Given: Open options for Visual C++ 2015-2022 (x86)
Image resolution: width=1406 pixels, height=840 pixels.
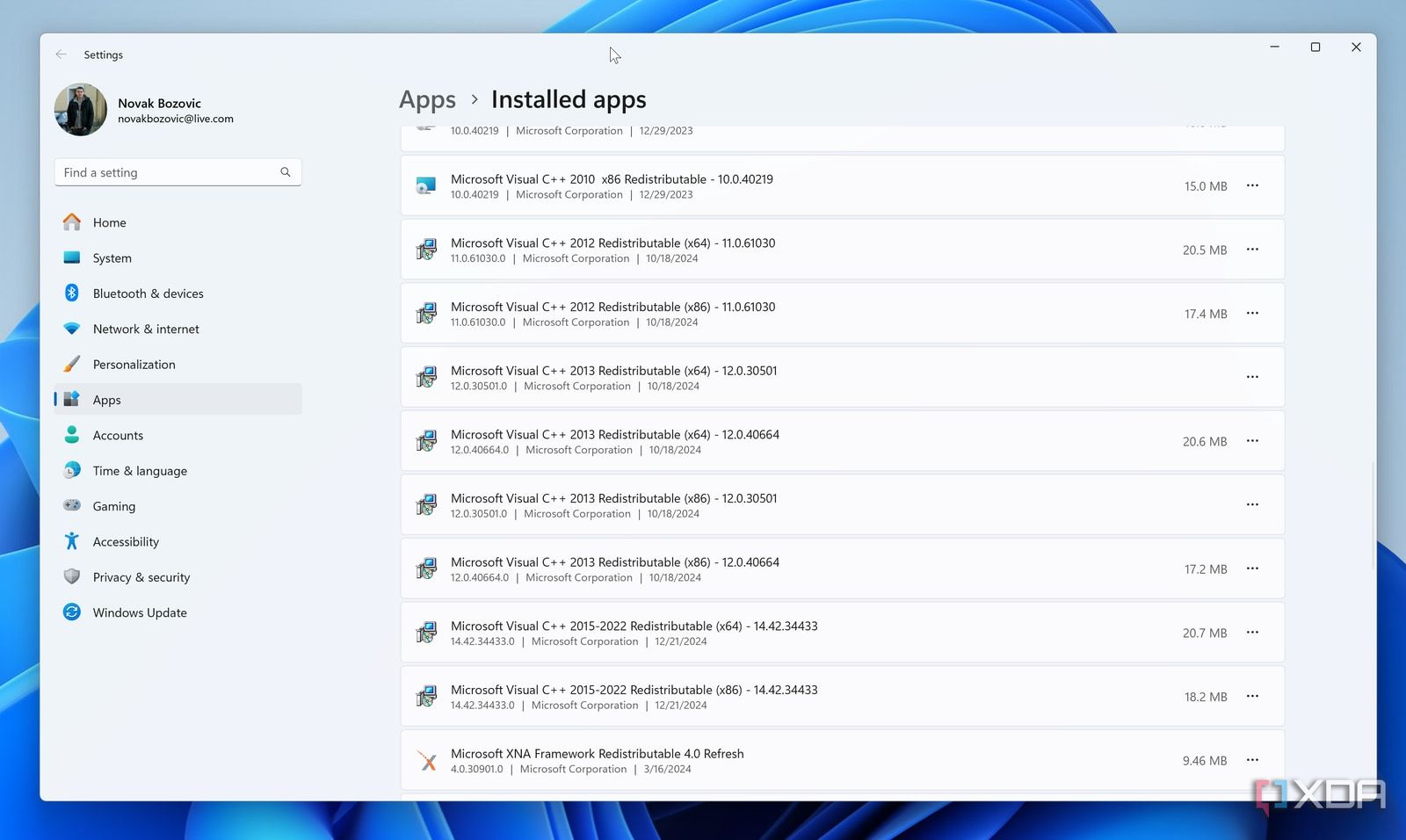Looking at the screenshot, I should (1252, 696).
